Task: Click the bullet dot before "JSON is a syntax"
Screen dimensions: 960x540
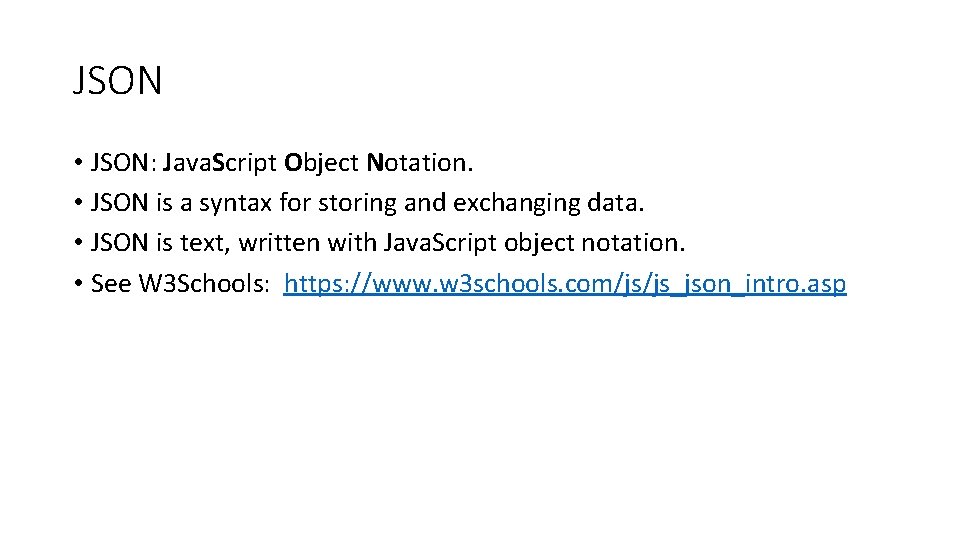Action: click(x=77, y=204)
